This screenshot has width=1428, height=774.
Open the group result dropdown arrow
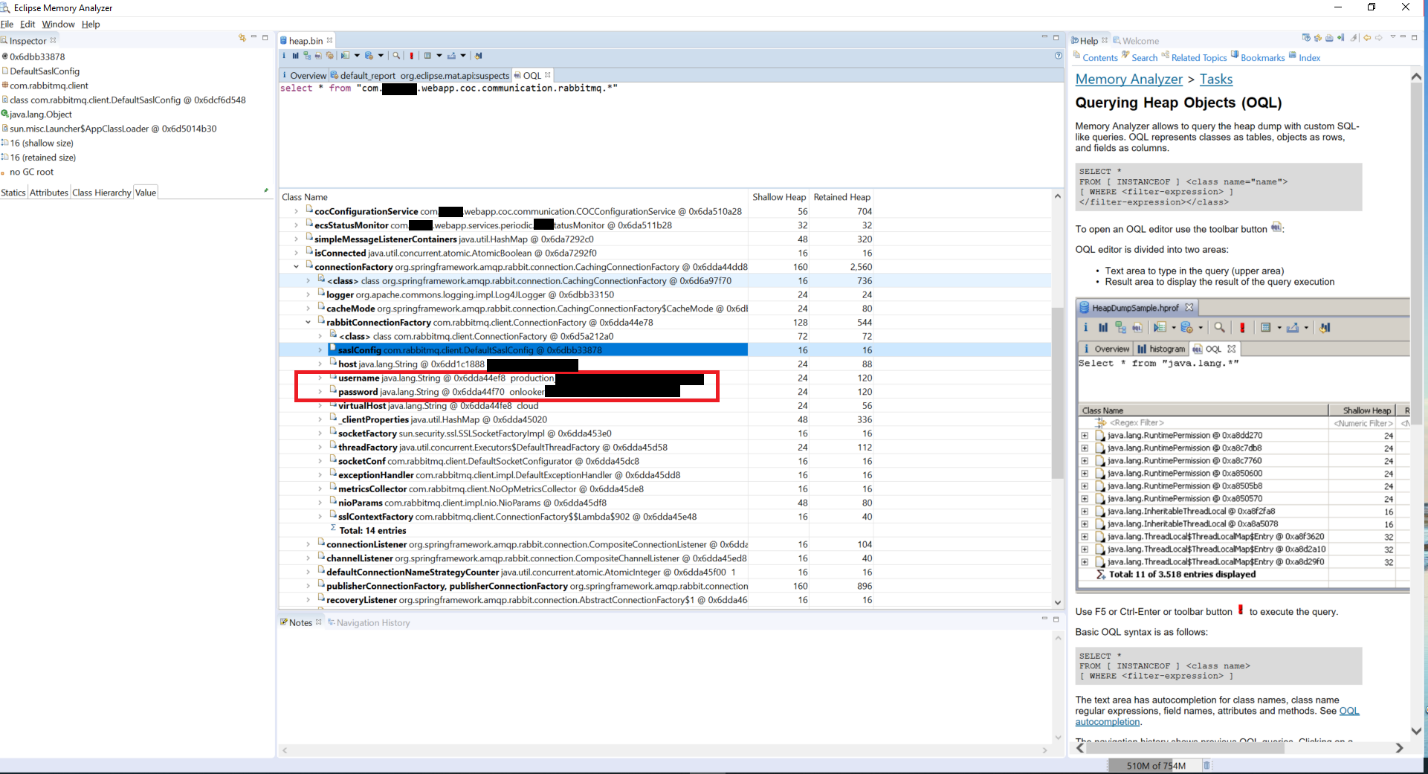coord(439,55)
